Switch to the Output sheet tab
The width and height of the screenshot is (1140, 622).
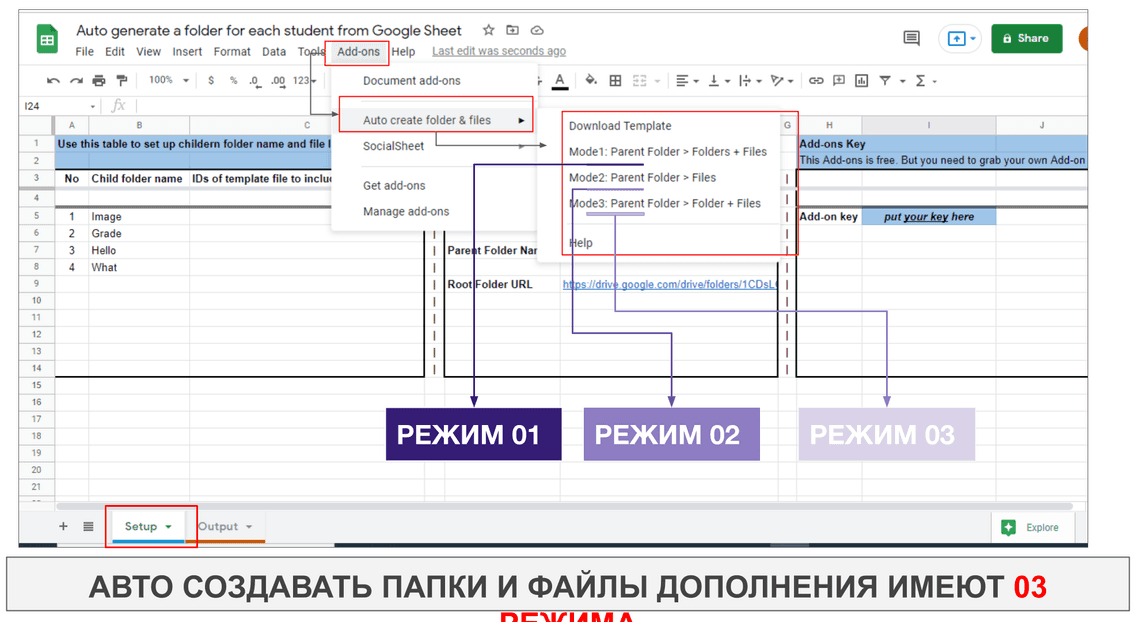(218, 527)
